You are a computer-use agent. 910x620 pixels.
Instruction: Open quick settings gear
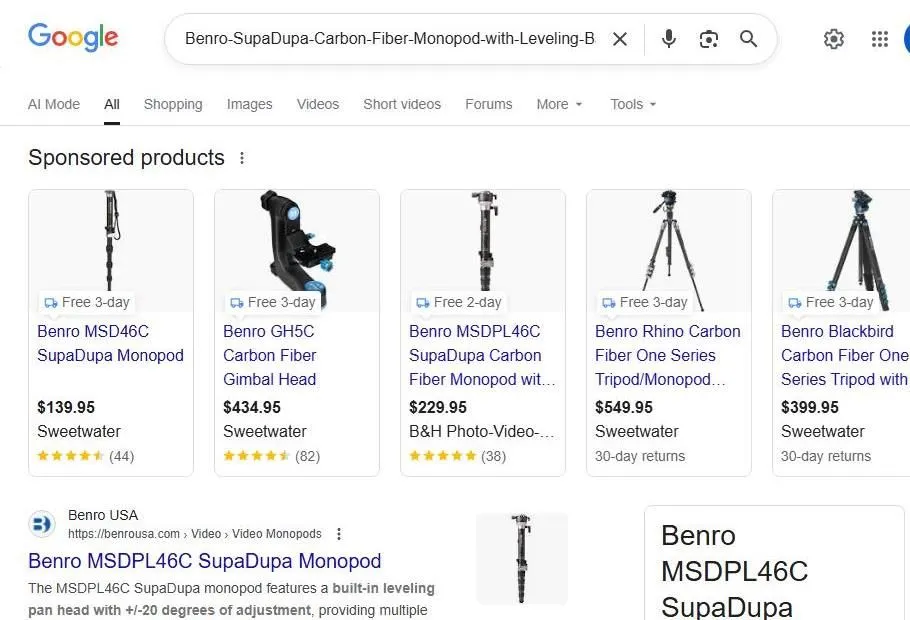[x=834, y=39]
